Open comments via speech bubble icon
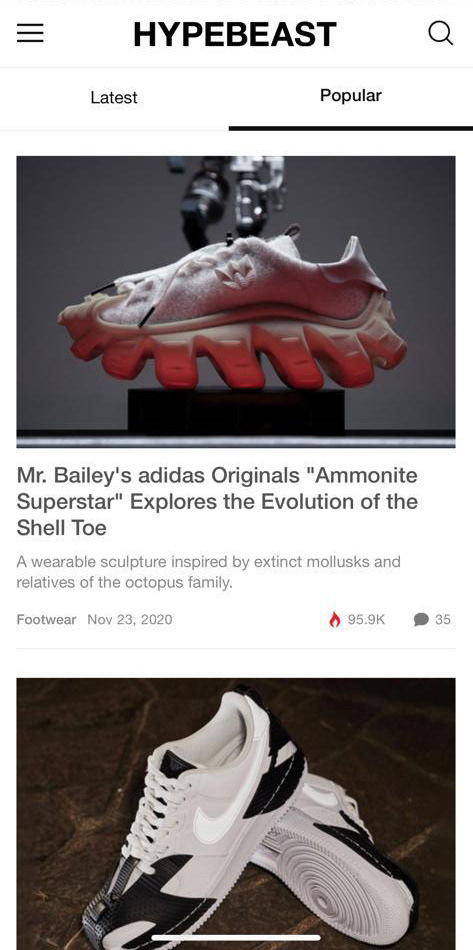The height and width of the screenshot is (950, 473). [x=422, y=619]
